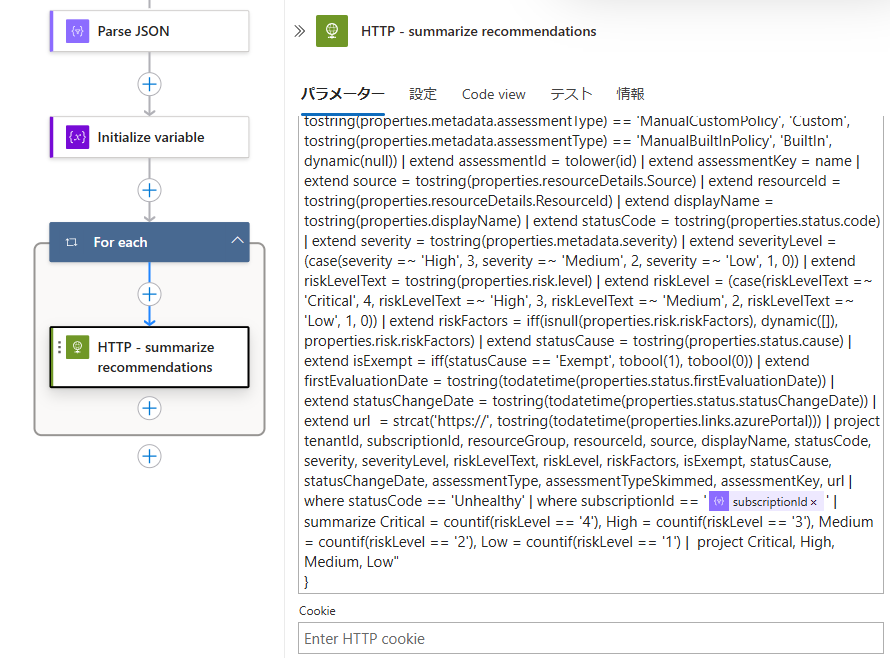The height and width of the screenshot is (658, 890).
Task: Add a step after Initialize variable
Action: (149, 190)
